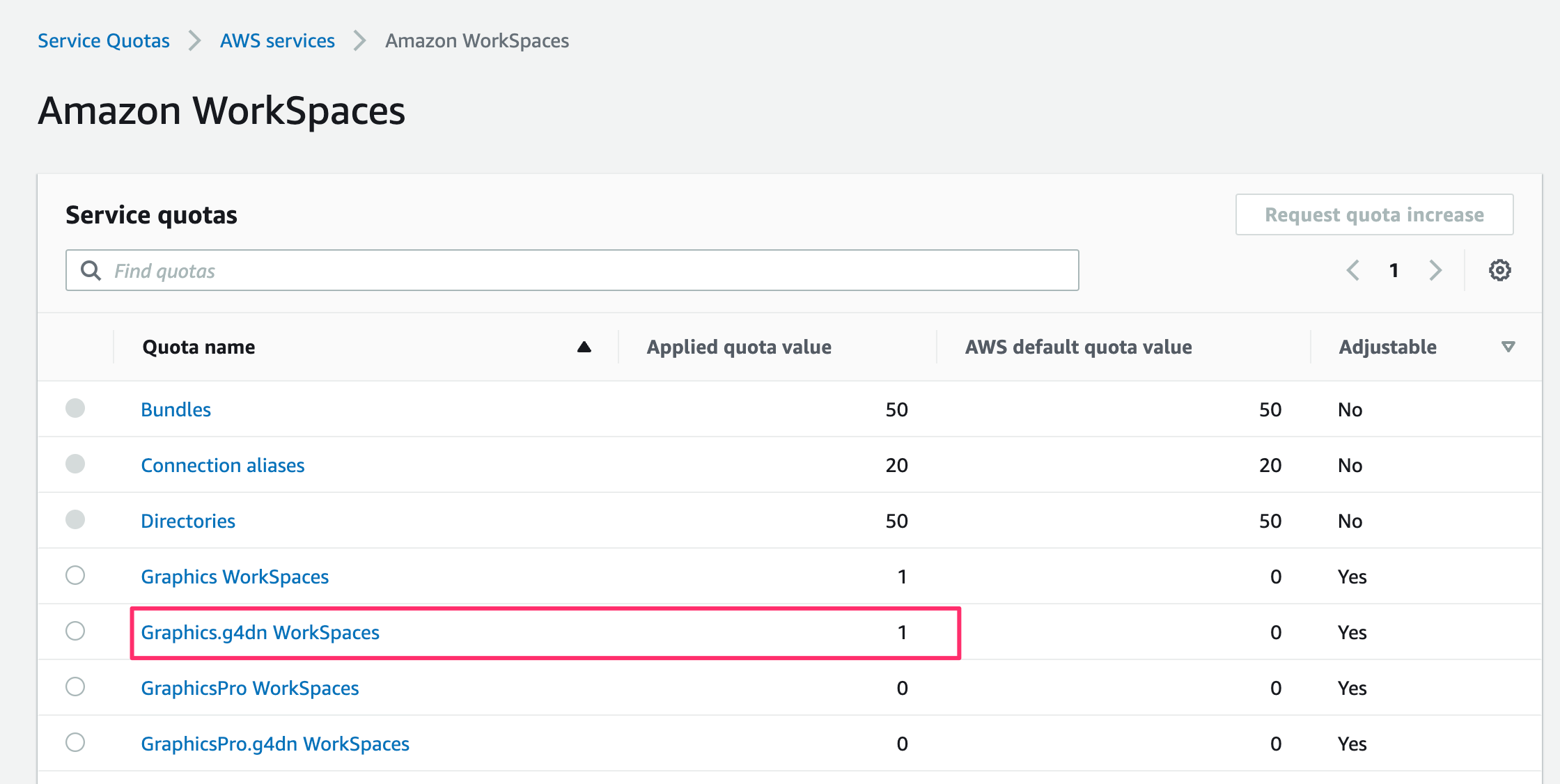Sort by Quota name ascending arrow
The width and height of the screenshot is (1560, 784).
(584, 347)
